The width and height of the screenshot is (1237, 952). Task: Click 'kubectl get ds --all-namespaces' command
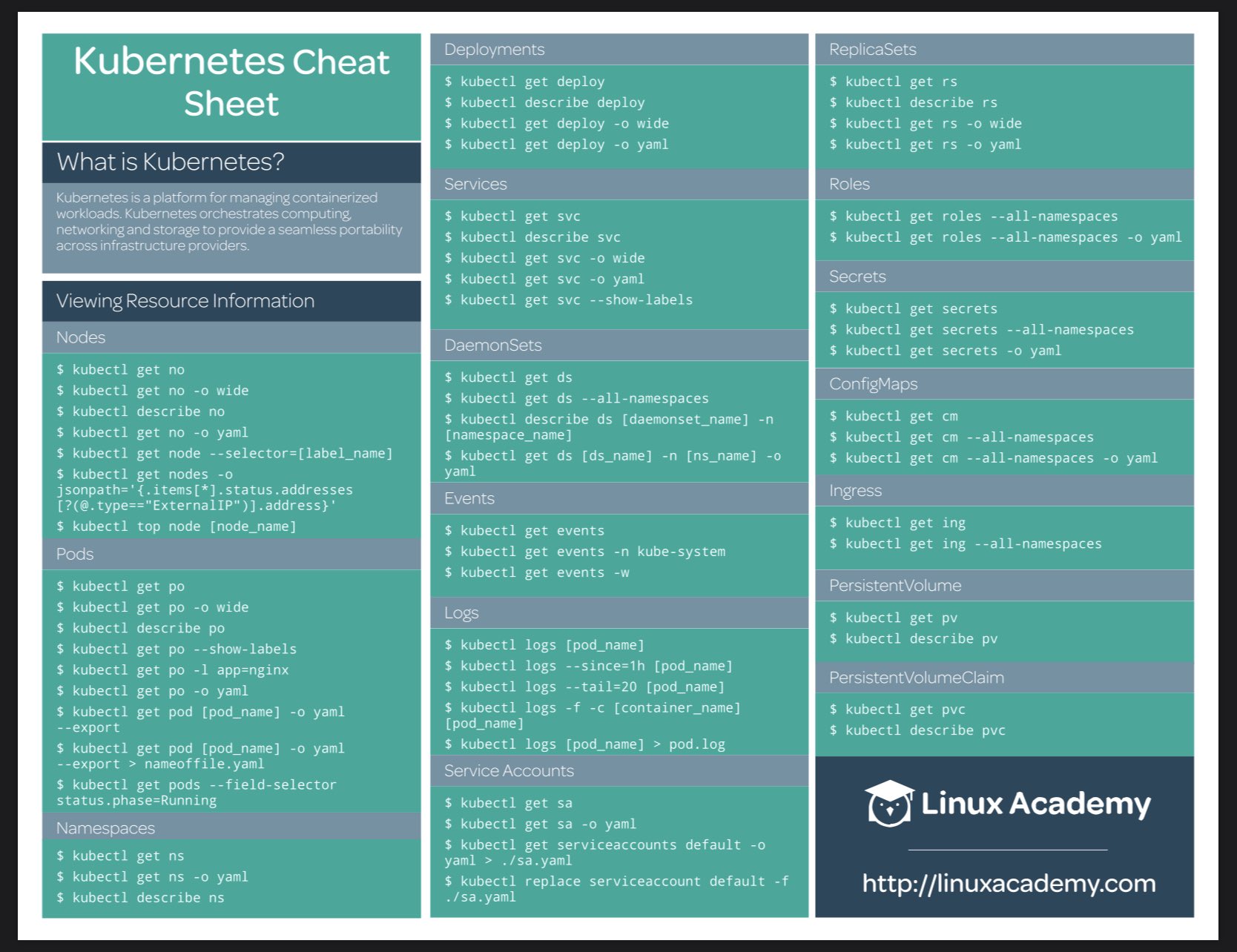coord(577,398)
